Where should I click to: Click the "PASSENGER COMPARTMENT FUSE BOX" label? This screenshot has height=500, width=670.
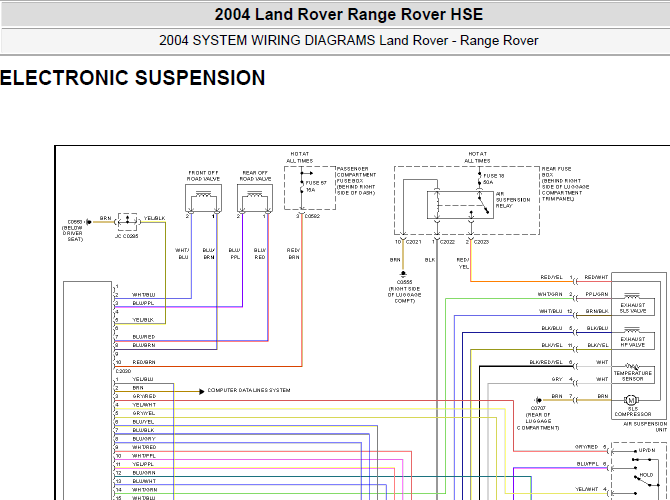coord(356,181)
